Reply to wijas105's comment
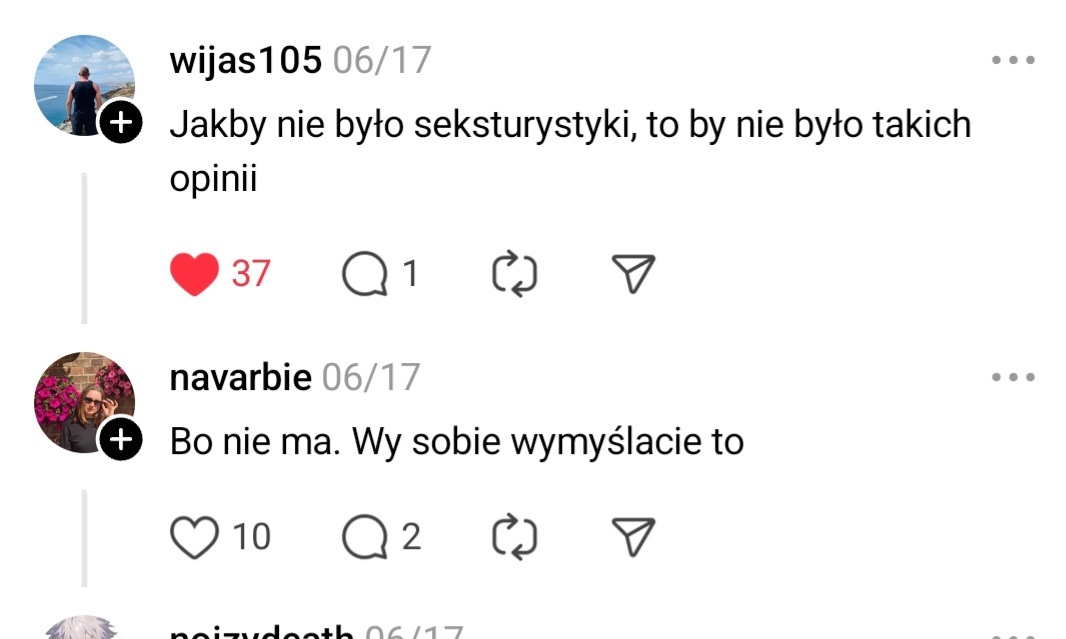Viewport: 1066px width, 639px height. click(365, 274)
